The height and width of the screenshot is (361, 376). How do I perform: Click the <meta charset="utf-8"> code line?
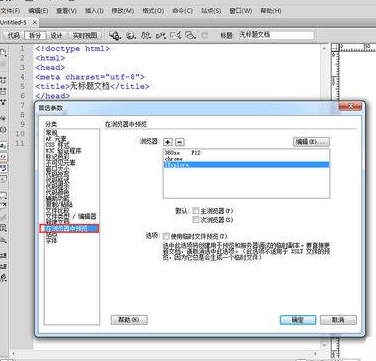click(x=90, y=77)
